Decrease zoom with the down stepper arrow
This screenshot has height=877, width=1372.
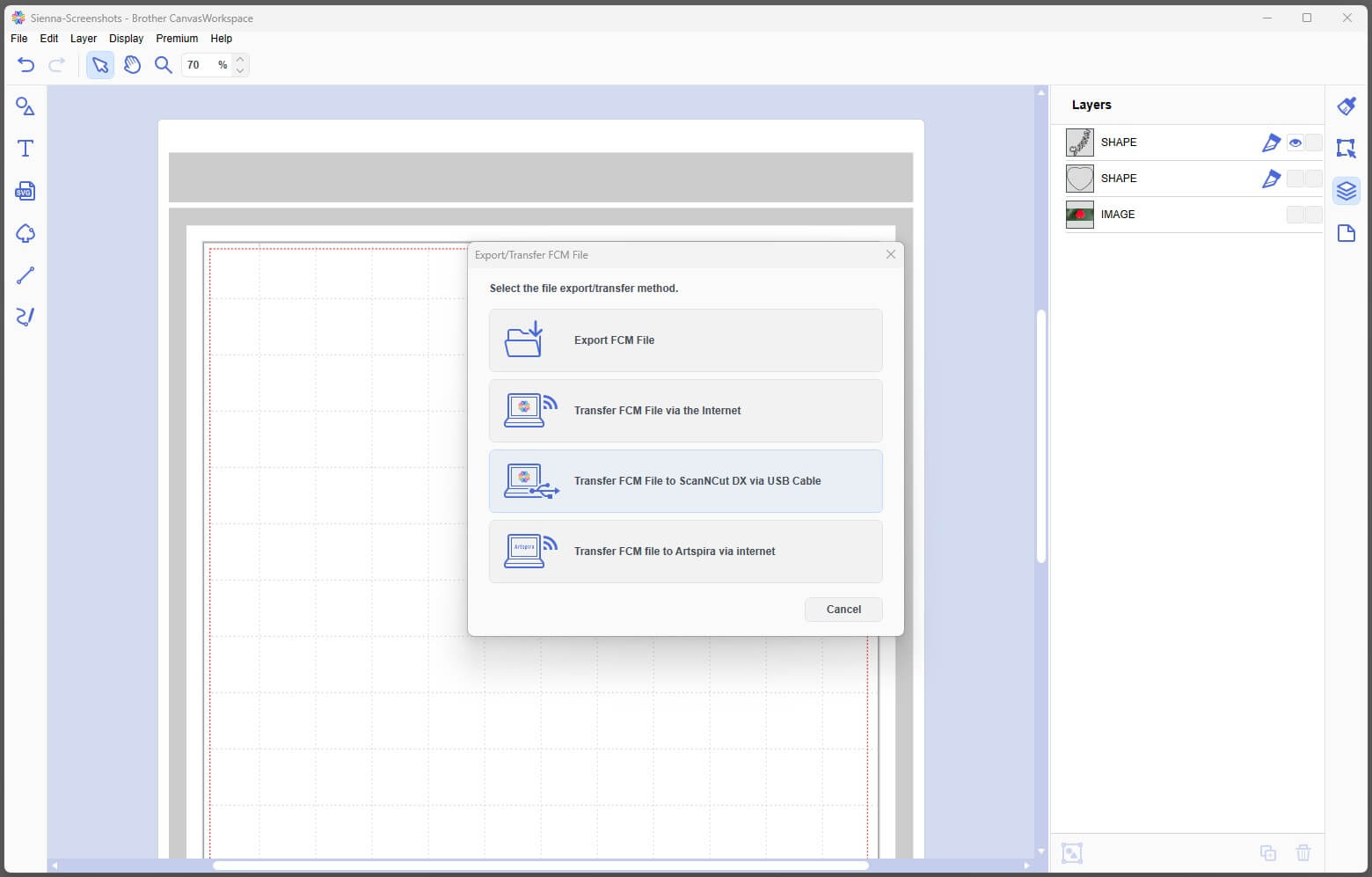coord(240,70)
